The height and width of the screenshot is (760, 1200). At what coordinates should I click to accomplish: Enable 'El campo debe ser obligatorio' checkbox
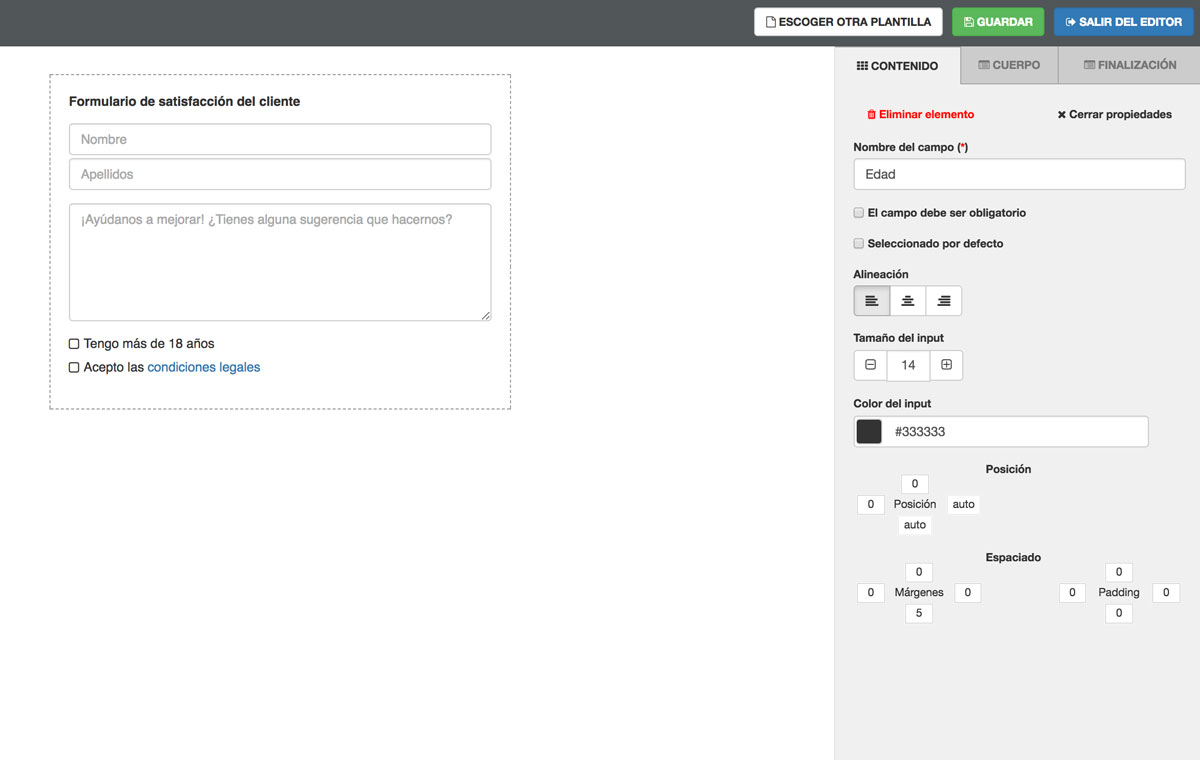859,213
